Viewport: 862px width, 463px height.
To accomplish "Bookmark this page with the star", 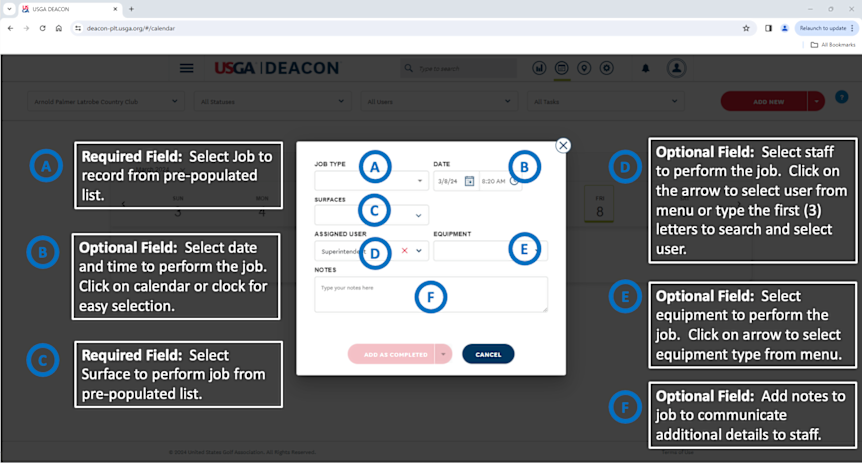I will click(x=746, y=28).
